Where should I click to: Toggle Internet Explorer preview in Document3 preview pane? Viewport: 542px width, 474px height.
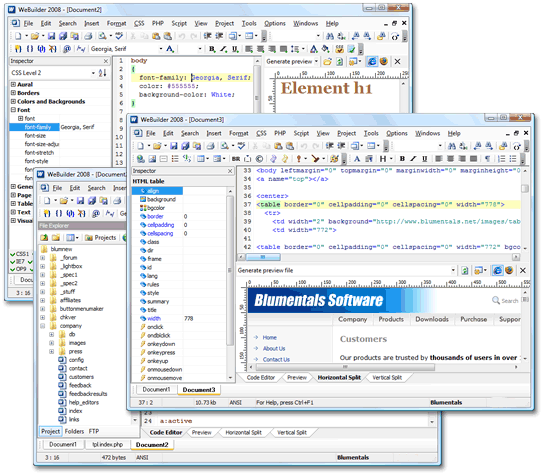497,270
